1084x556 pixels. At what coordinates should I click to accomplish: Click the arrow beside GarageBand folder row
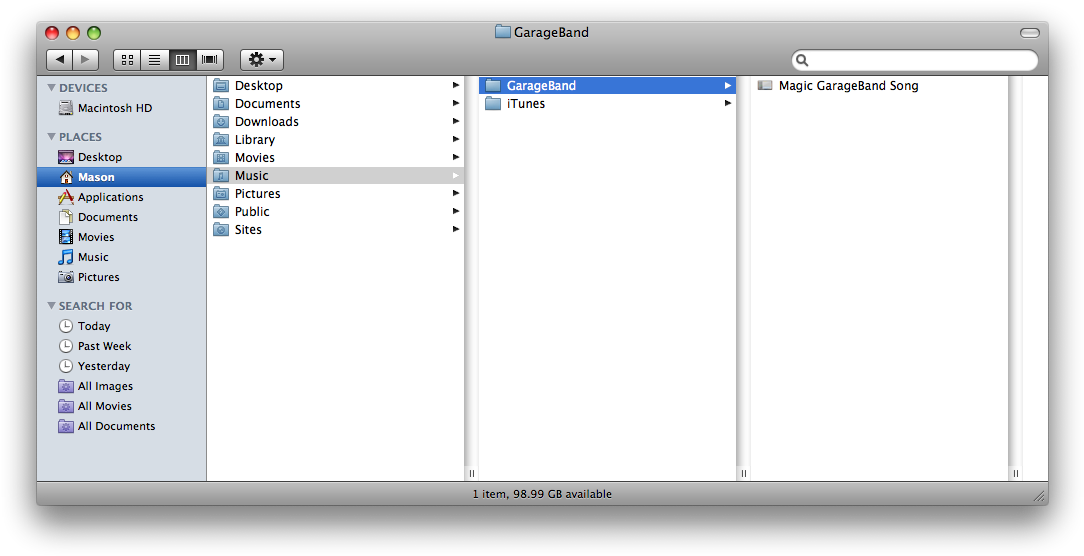coord(727,86)
